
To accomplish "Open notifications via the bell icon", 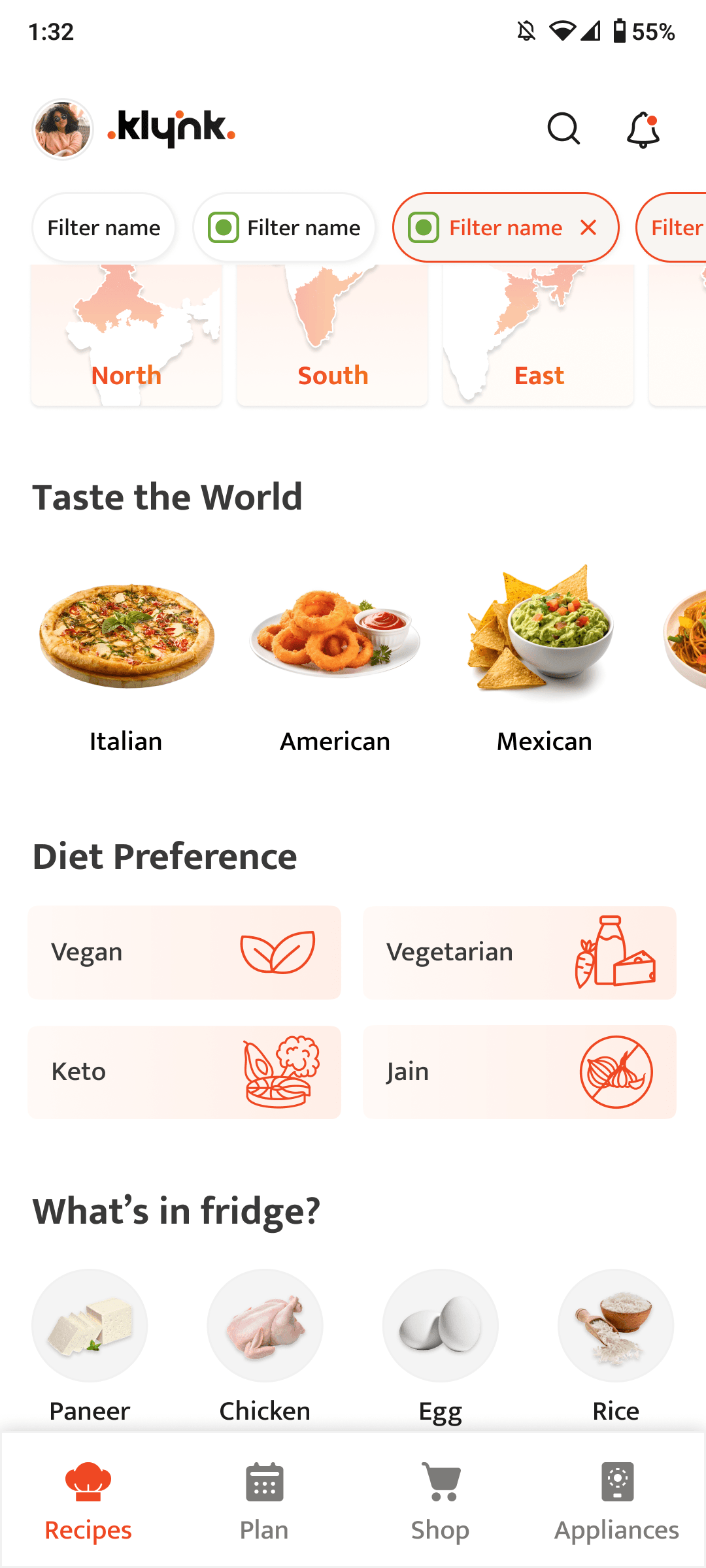I will [643, 129].
